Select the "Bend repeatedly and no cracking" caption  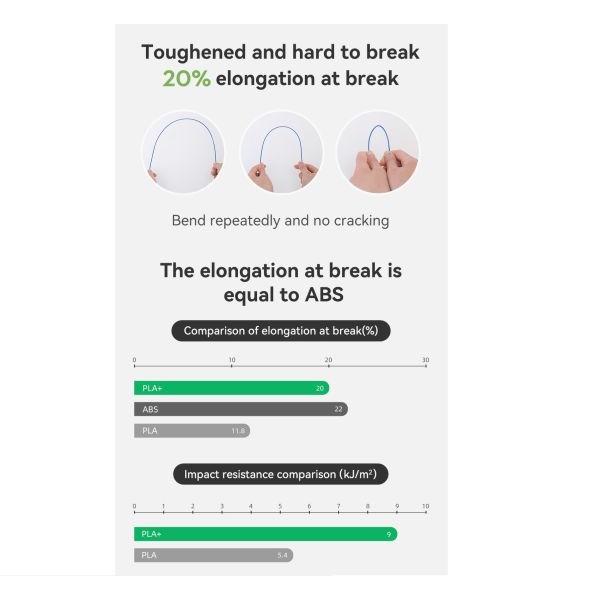280,220
